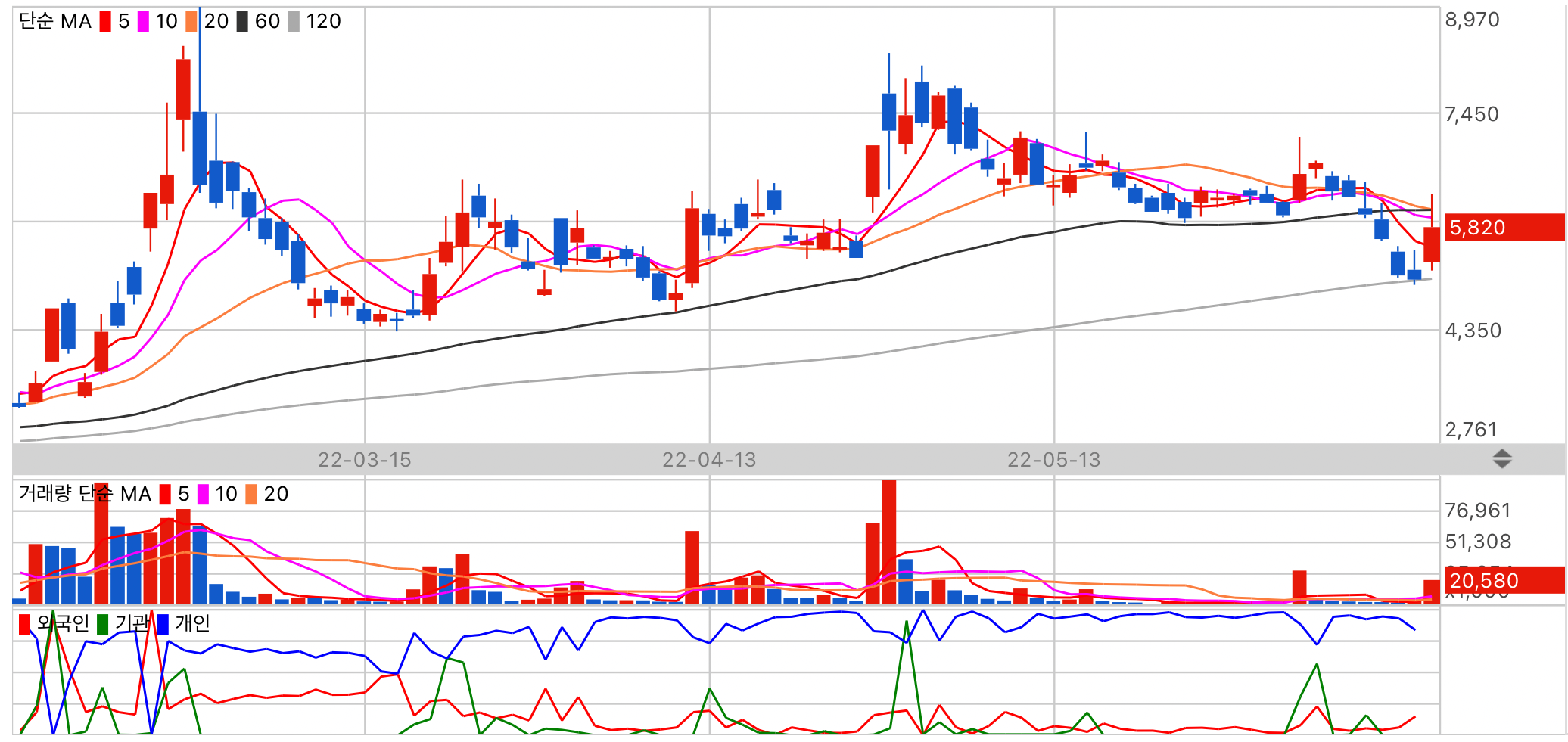Click the red MA 5 legend swatch

[105, 21]
